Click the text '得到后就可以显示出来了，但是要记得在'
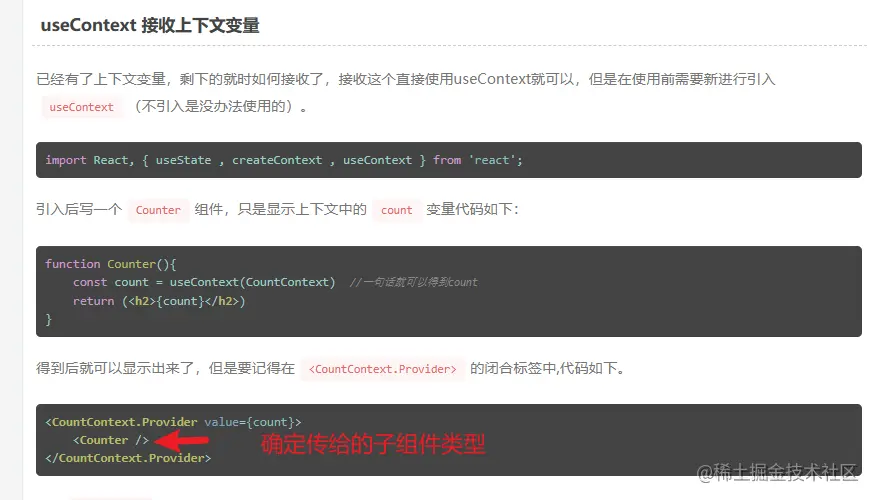 [165, 368]
